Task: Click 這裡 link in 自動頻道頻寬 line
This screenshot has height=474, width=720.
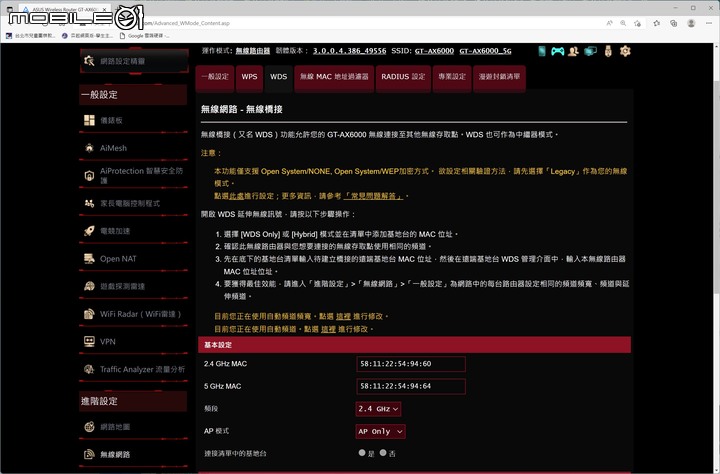Action: tap(343, 316)
